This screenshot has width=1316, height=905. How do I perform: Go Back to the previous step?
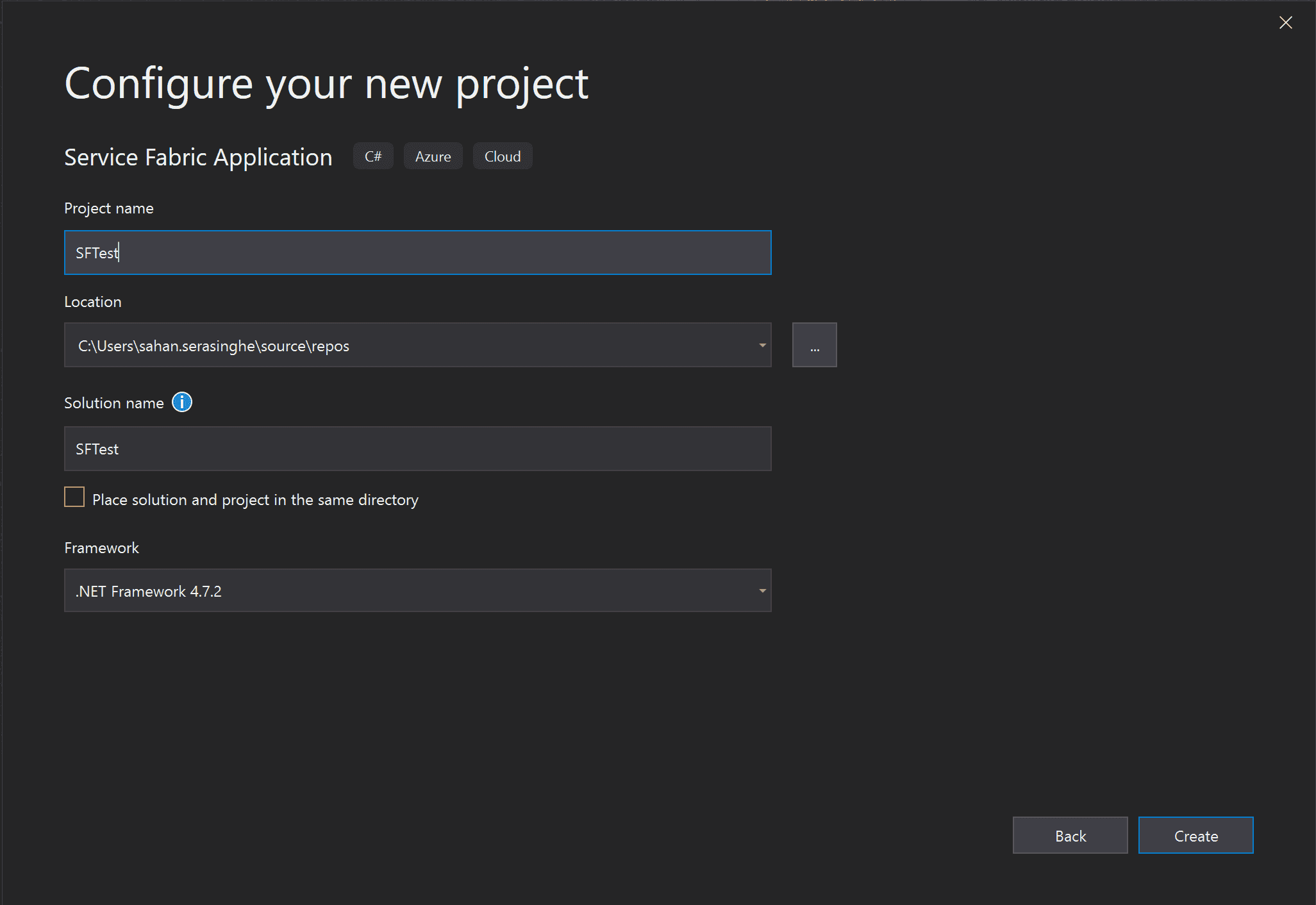(x=1069, y=835)
